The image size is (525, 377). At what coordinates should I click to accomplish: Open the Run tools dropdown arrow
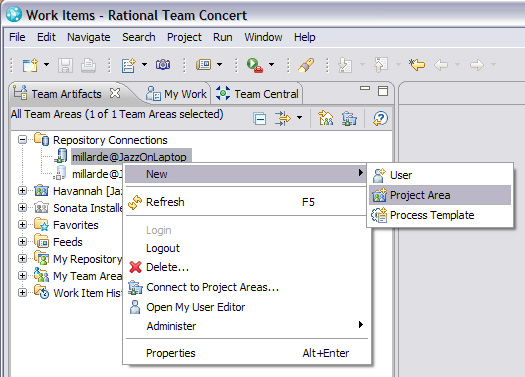272,64
